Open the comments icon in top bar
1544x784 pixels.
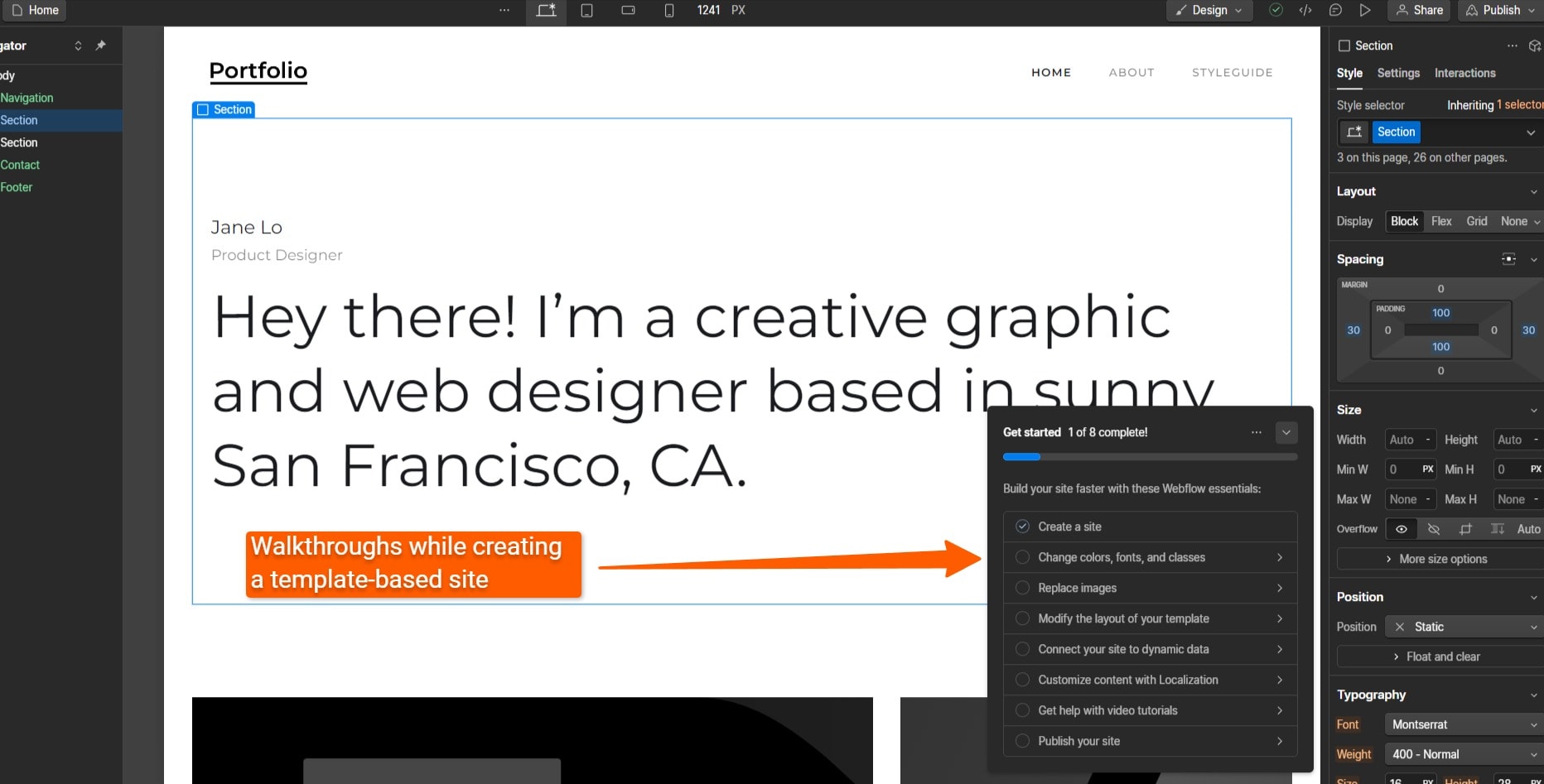pos(1335,10)
